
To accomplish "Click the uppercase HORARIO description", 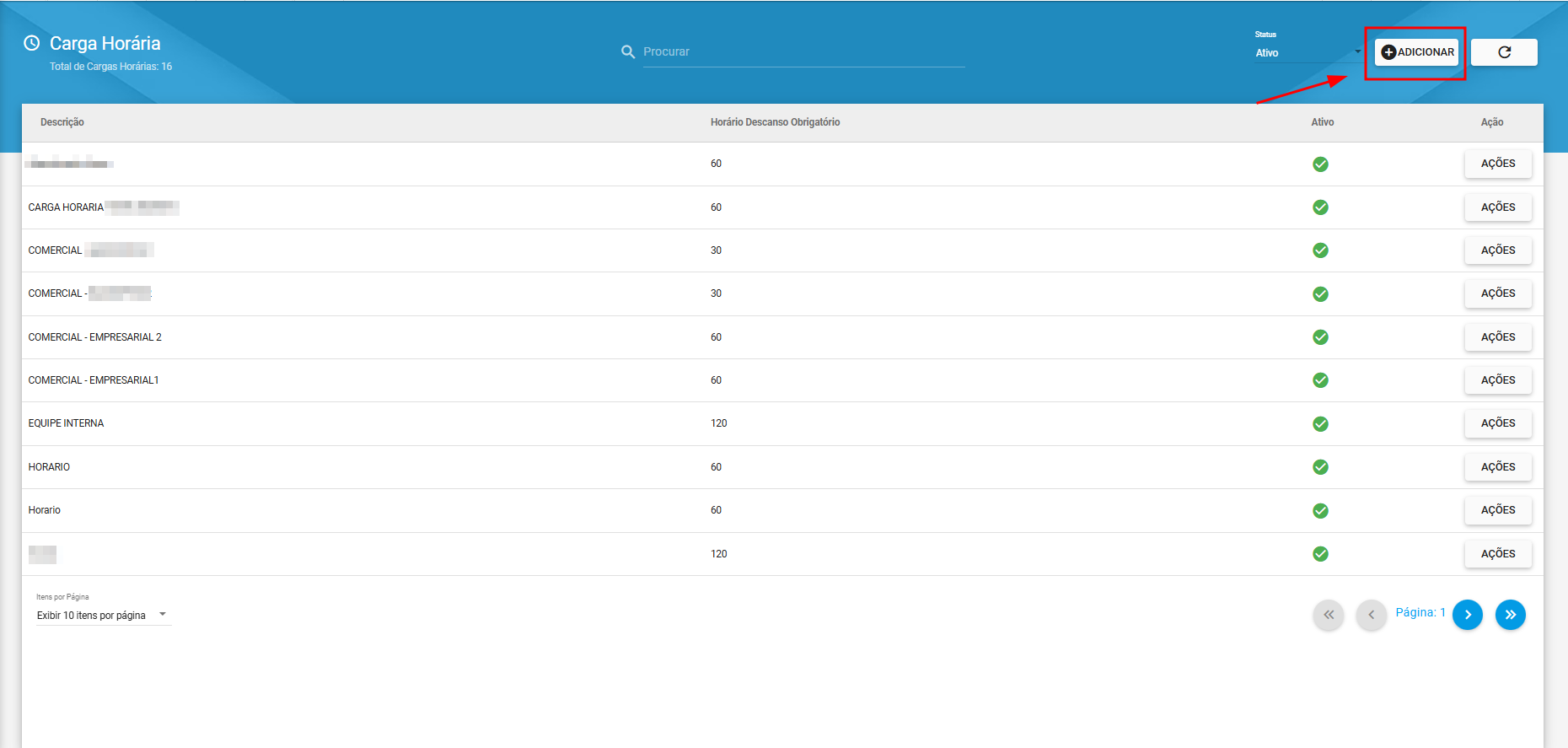I will (x=49, y=467).
